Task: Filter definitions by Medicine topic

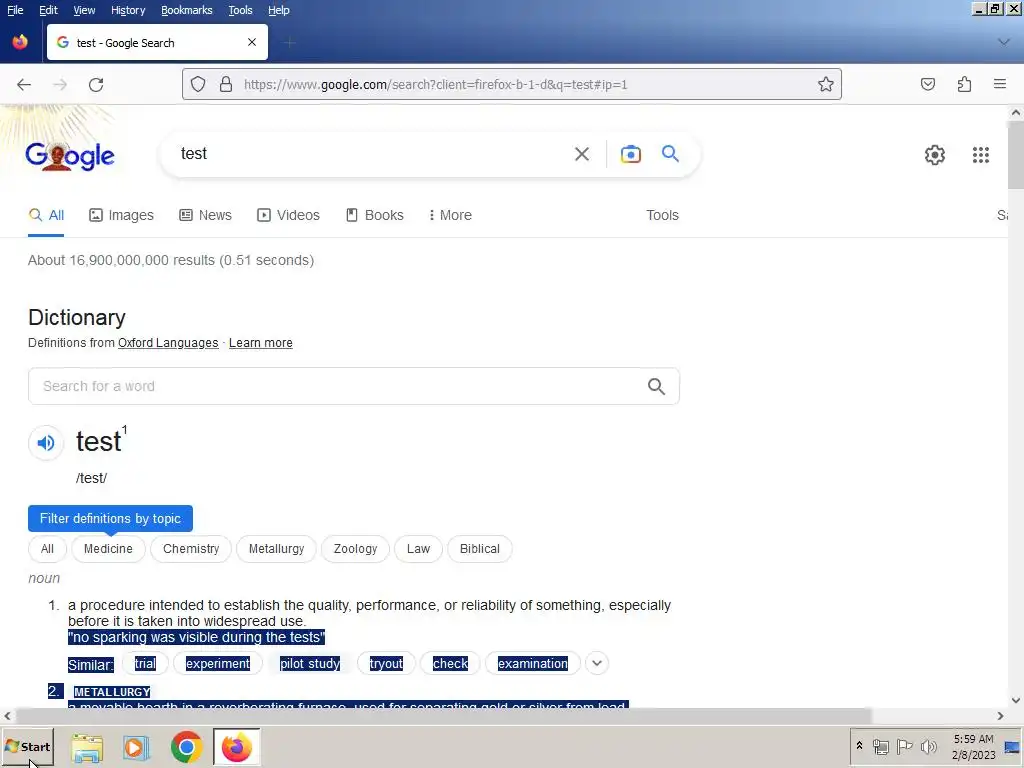Action: click(x=108, y=549)
